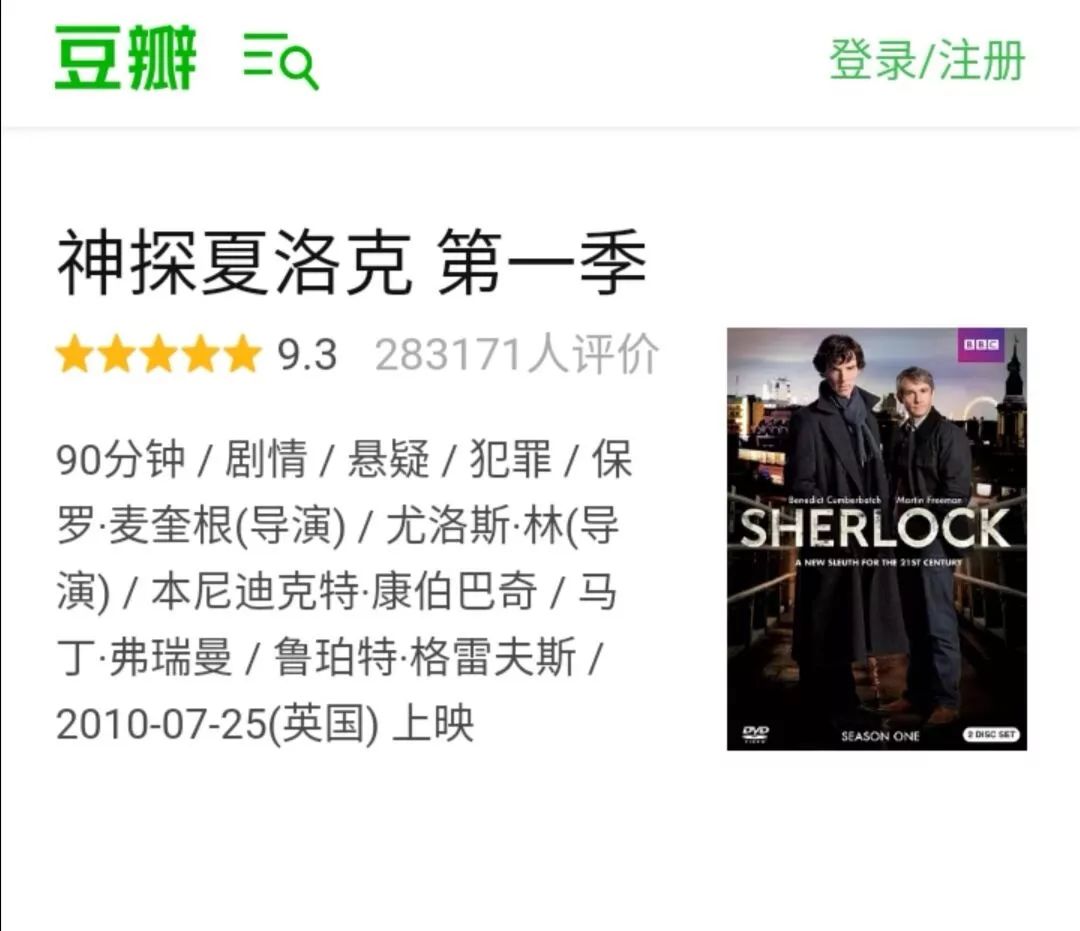The image size is (1080, 931).
Task: Click the fourth rating star
Action: point(200,354)
